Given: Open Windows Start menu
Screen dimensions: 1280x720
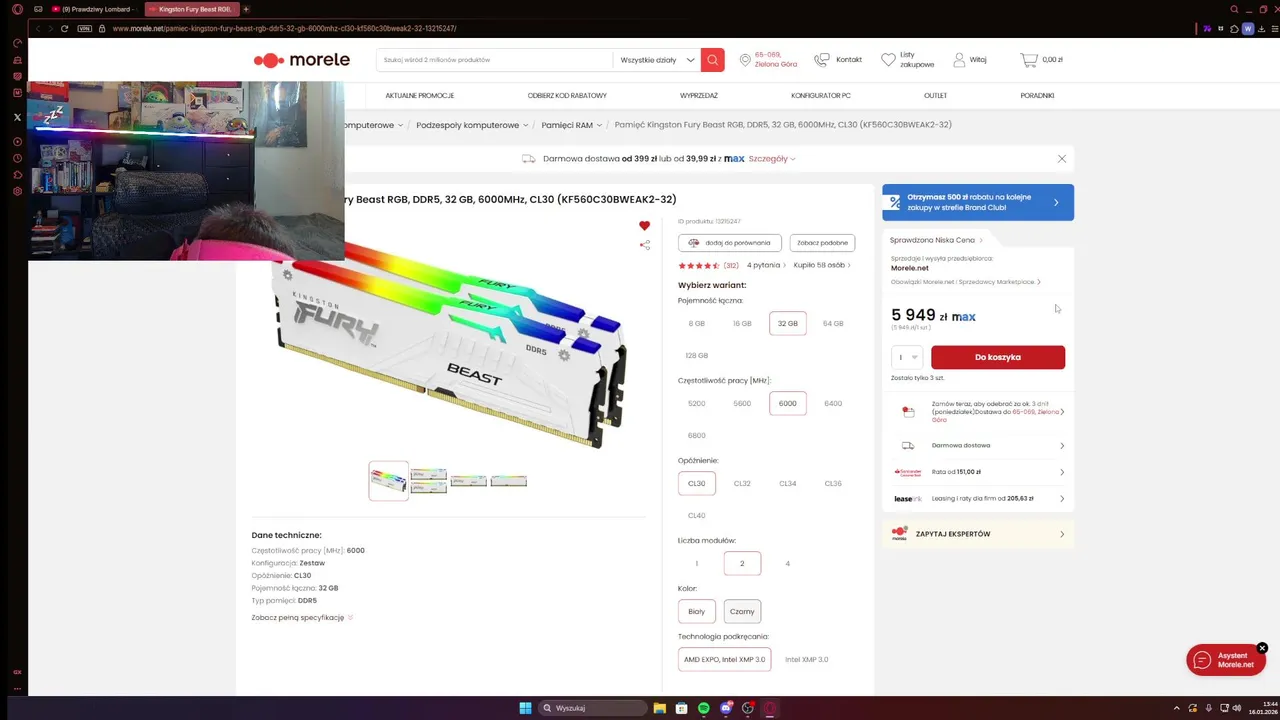Looking at the screenshot, I should pos(525,708).
